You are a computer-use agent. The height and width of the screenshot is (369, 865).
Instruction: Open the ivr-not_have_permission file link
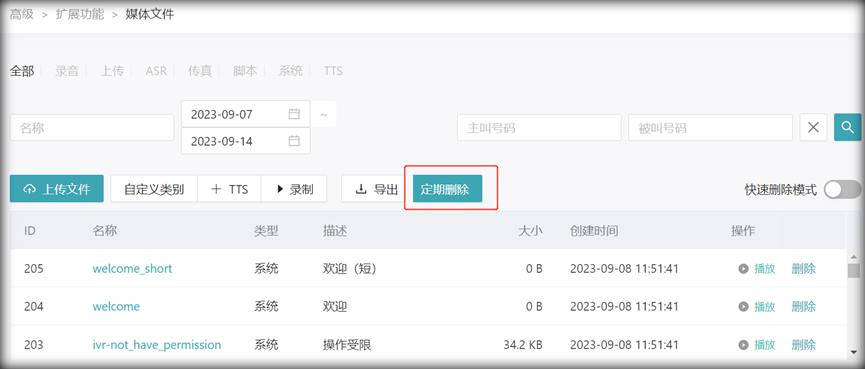coord(157,345)
